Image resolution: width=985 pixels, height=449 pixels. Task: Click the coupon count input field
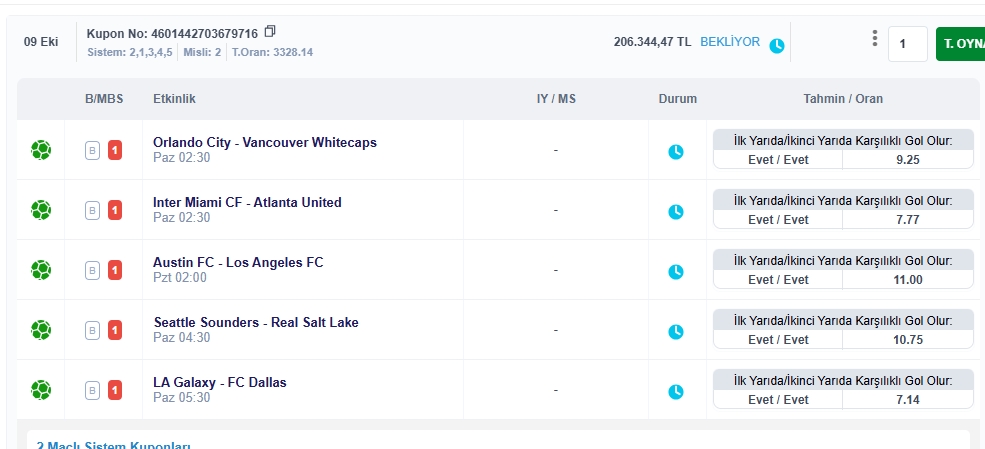pos(907,44)
